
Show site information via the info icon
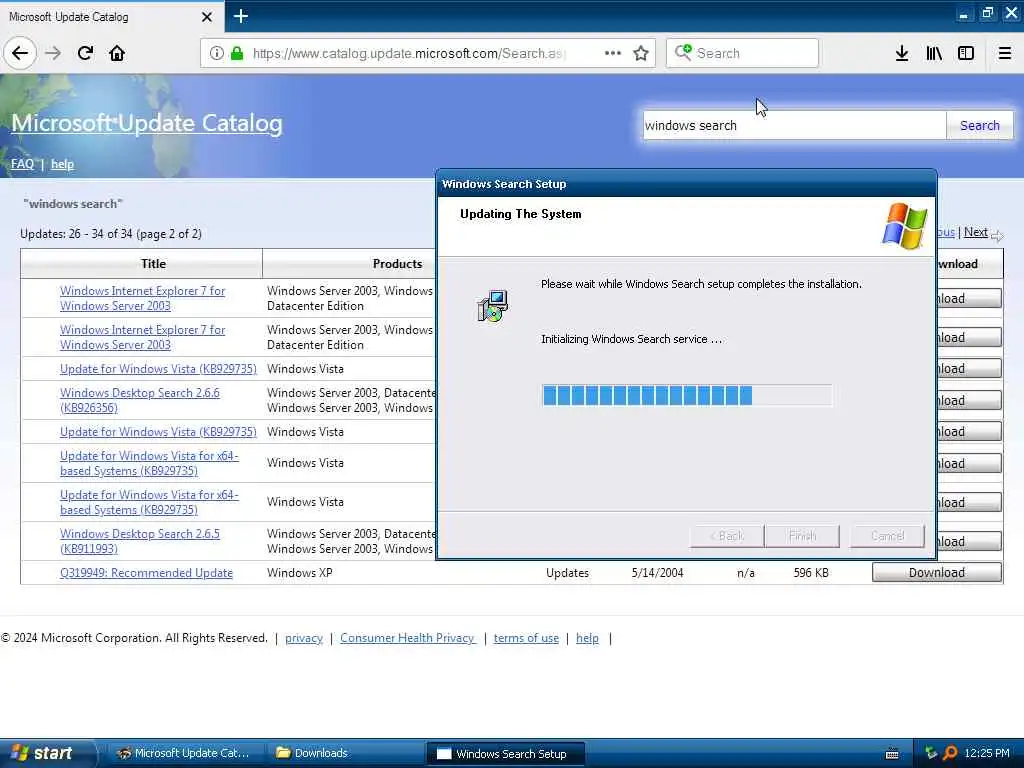pos(217,53)
